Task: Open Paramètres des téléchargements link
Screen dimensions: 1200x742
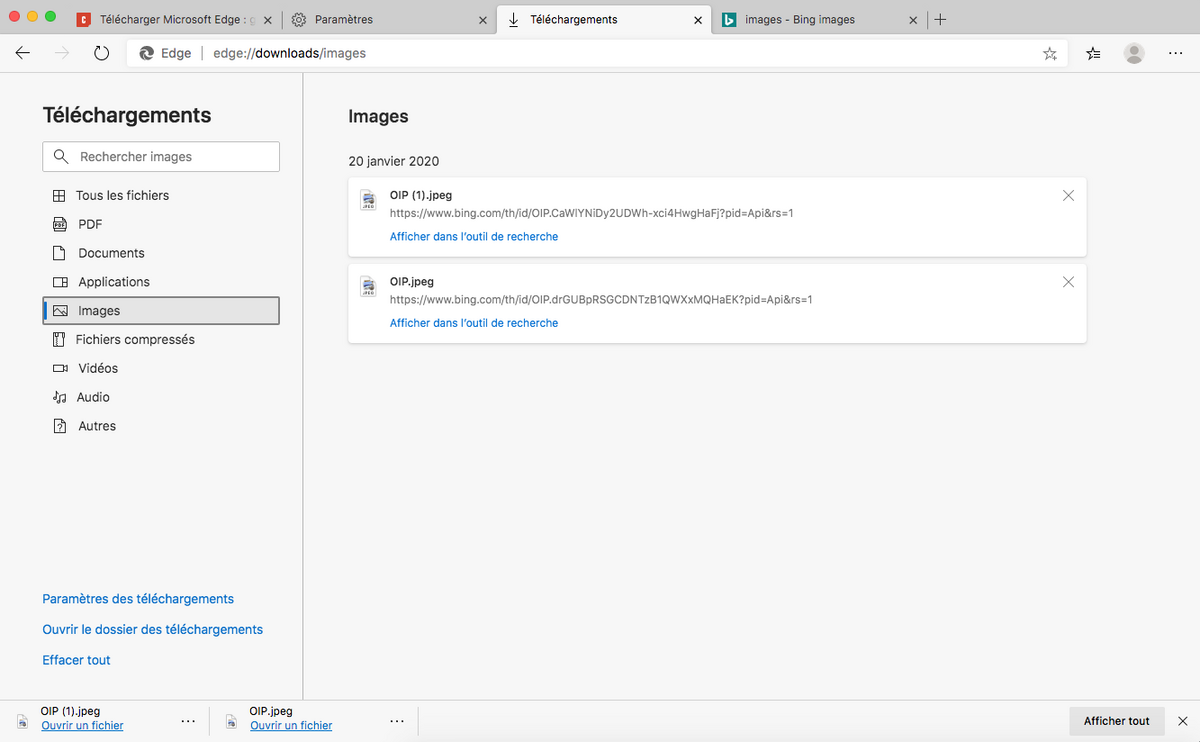Action: click(138, 599)
